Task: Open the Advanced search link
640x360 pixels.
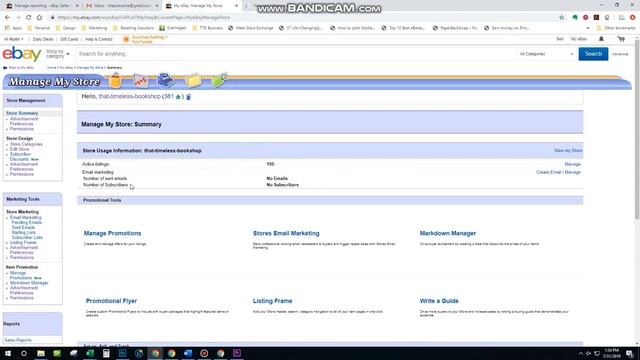Action: (x=620, y=54)
